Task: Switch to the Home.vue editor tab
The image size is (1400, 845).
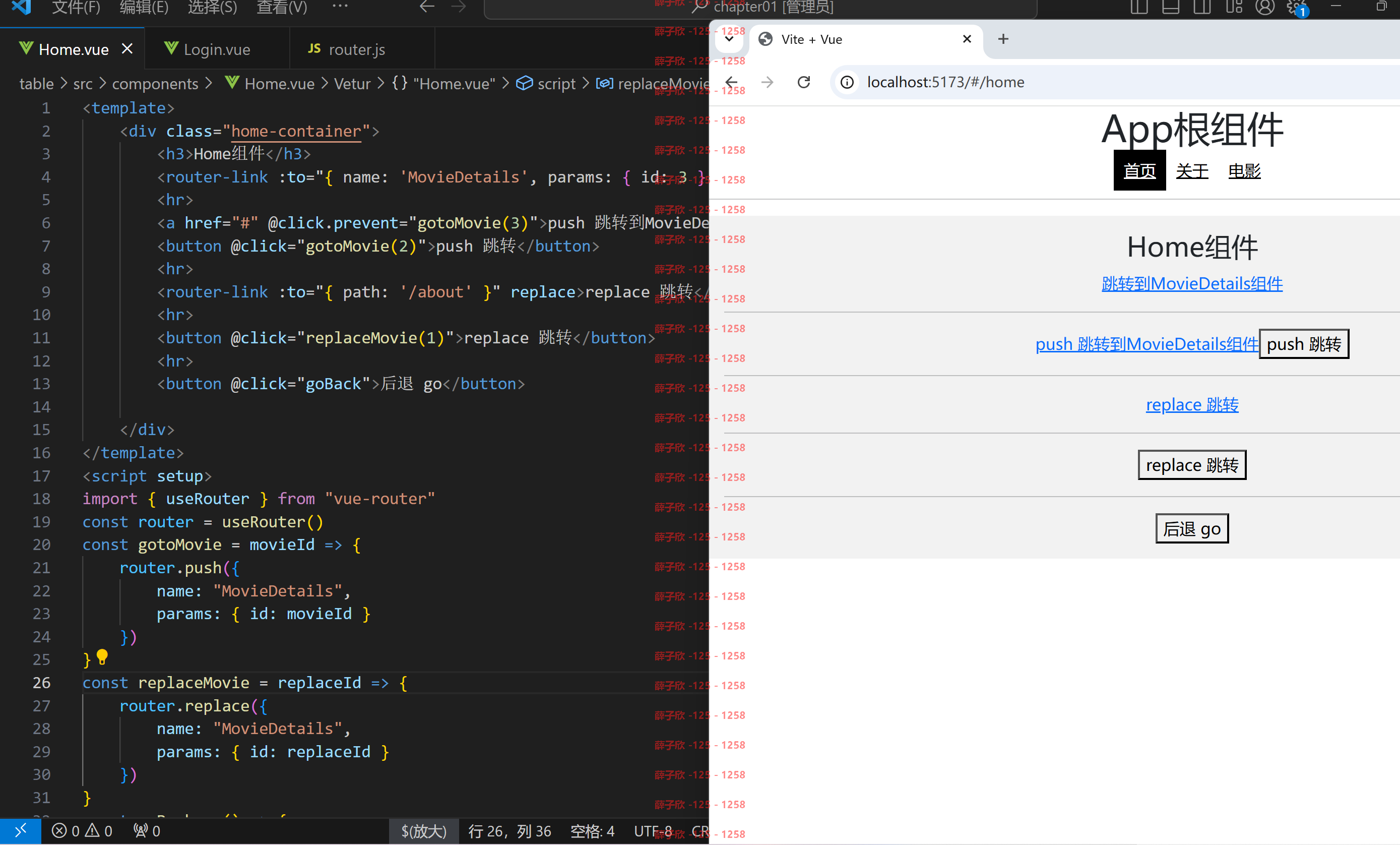Action: pos(73,49)
